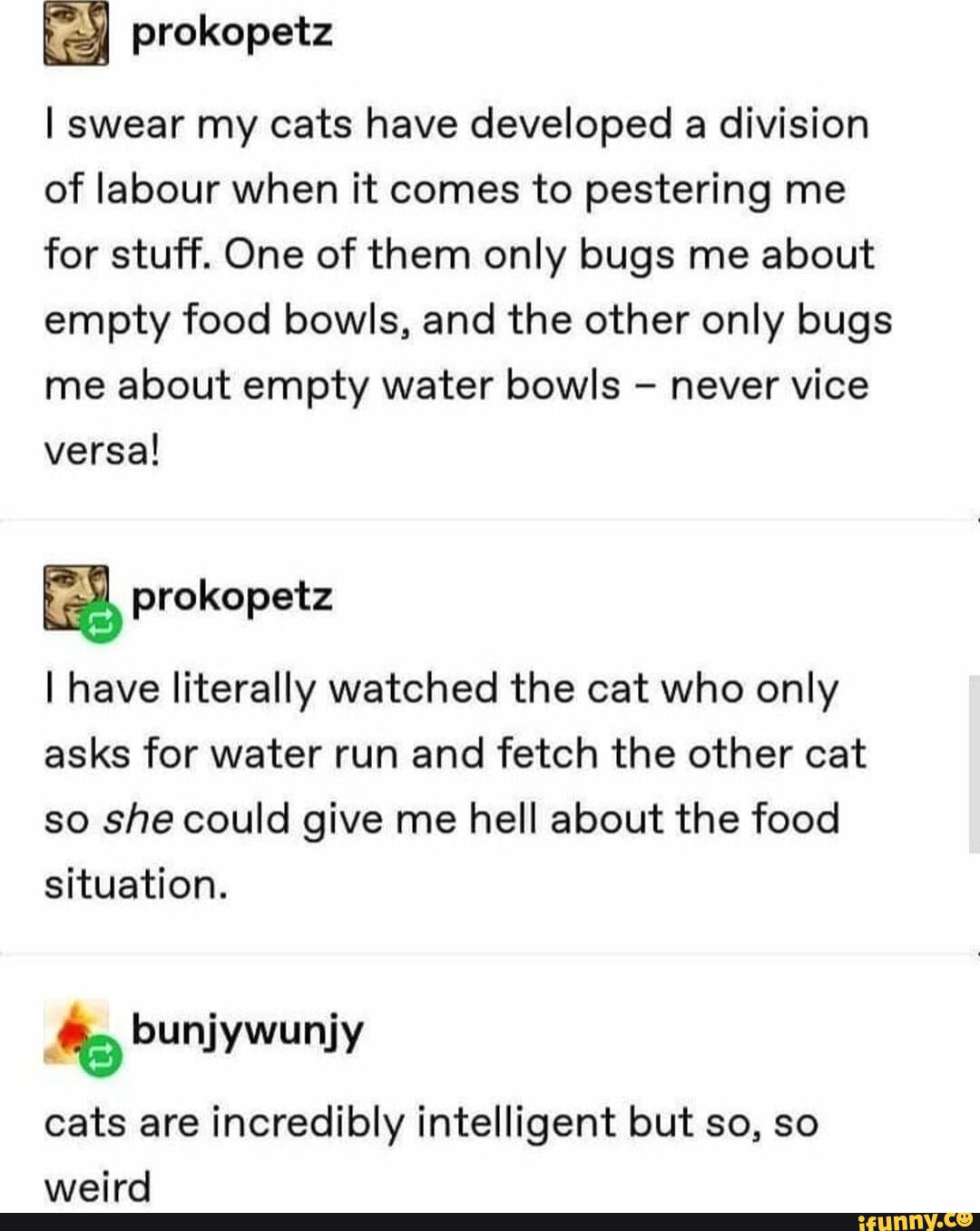Image resolution: width=980 pixels, height=1231 pixels.
Task: Click the black footer bar at the bottom
Action: [490, 1221]
